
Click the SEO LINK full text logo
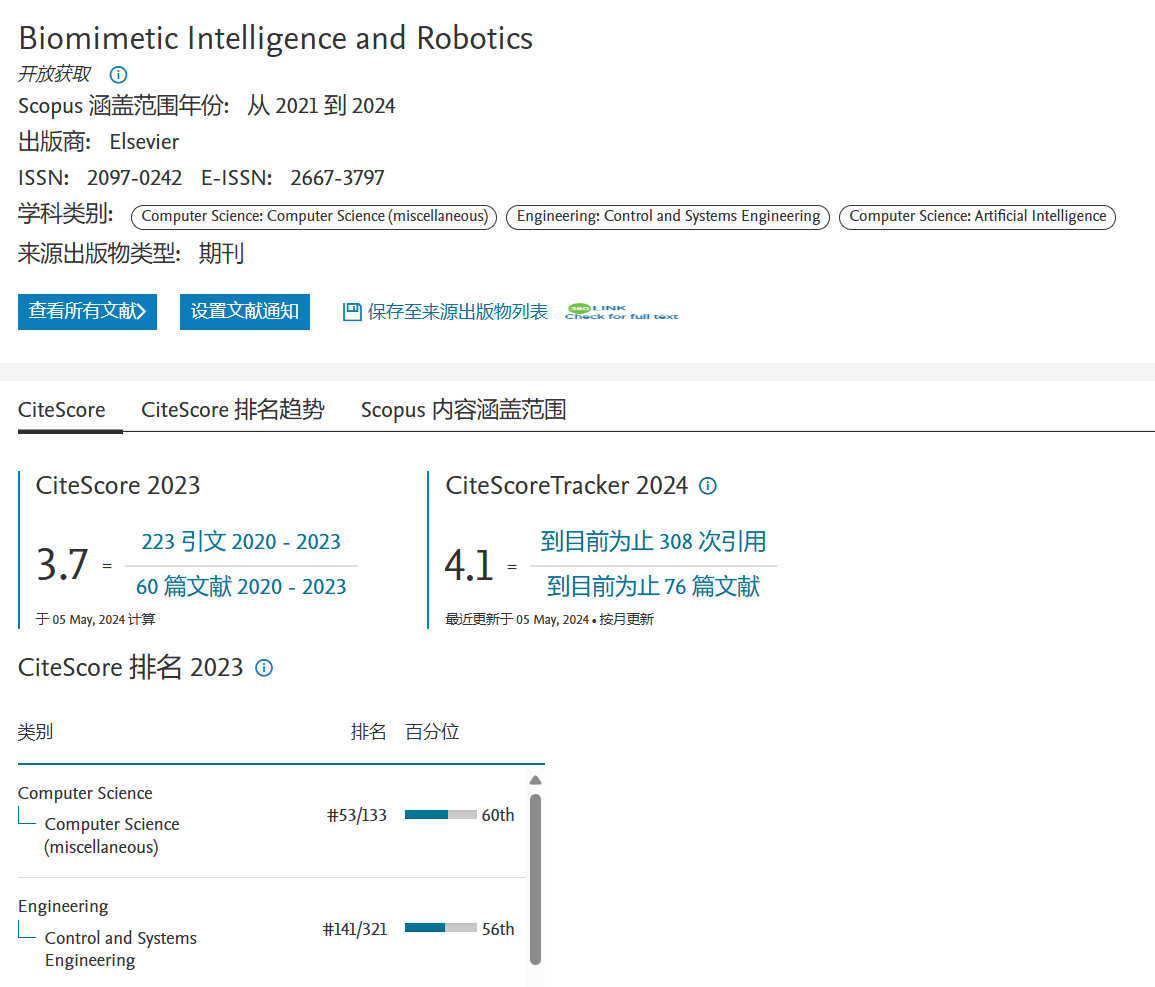point(620,312)
